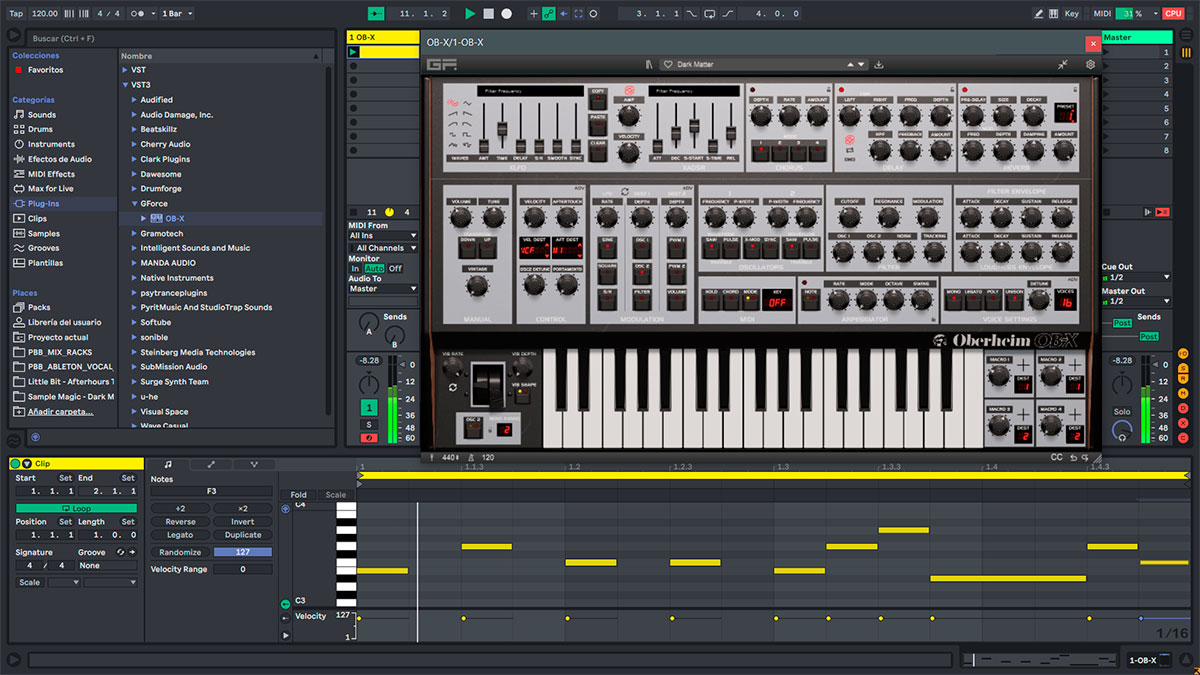1200x675 pixels.
Task: Arm the transport Record button
Action: (507, 14)
